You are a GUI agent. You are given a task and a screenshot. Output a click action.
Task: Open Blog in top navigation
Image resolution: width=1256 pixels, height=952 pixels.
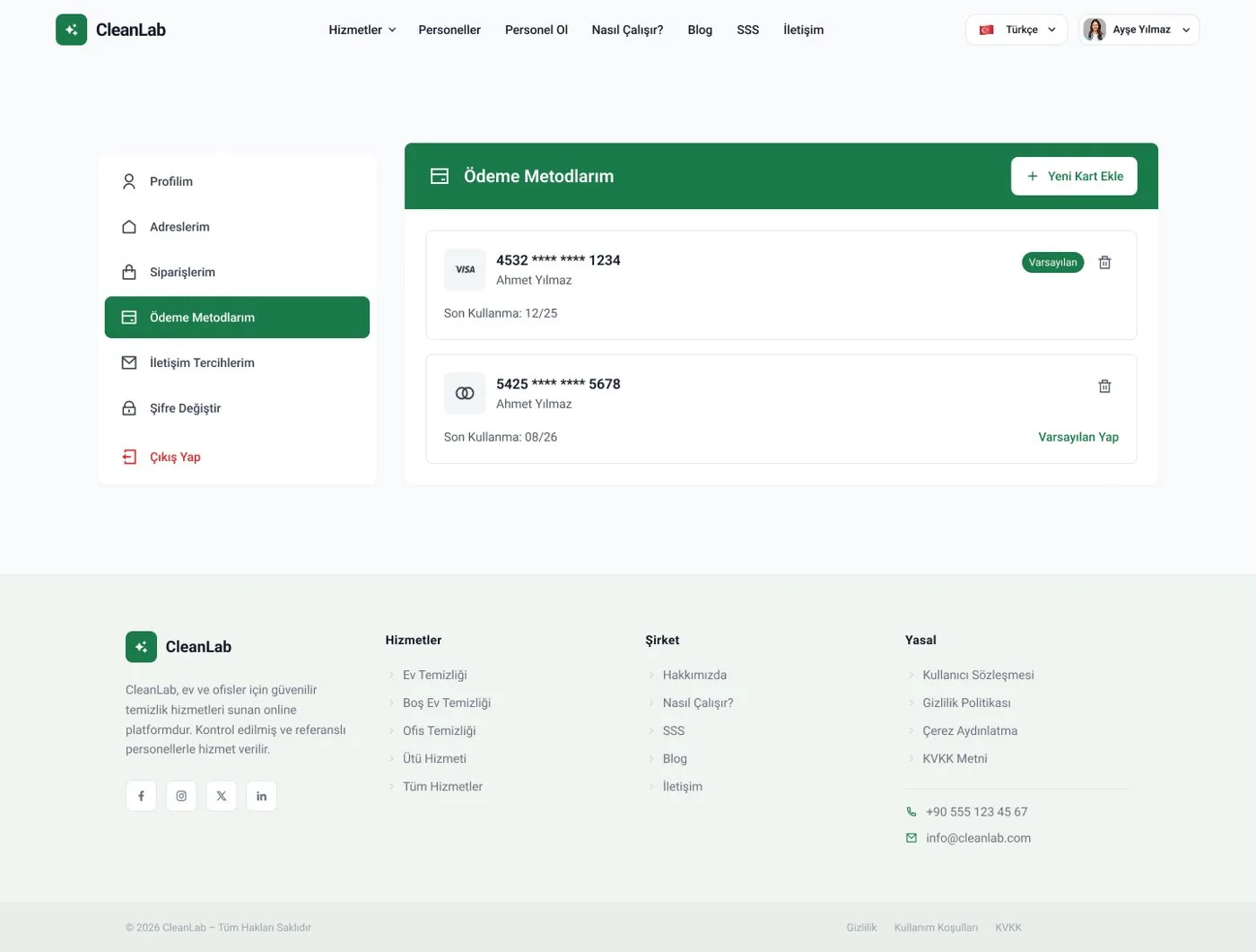click(x=700, y=30)
